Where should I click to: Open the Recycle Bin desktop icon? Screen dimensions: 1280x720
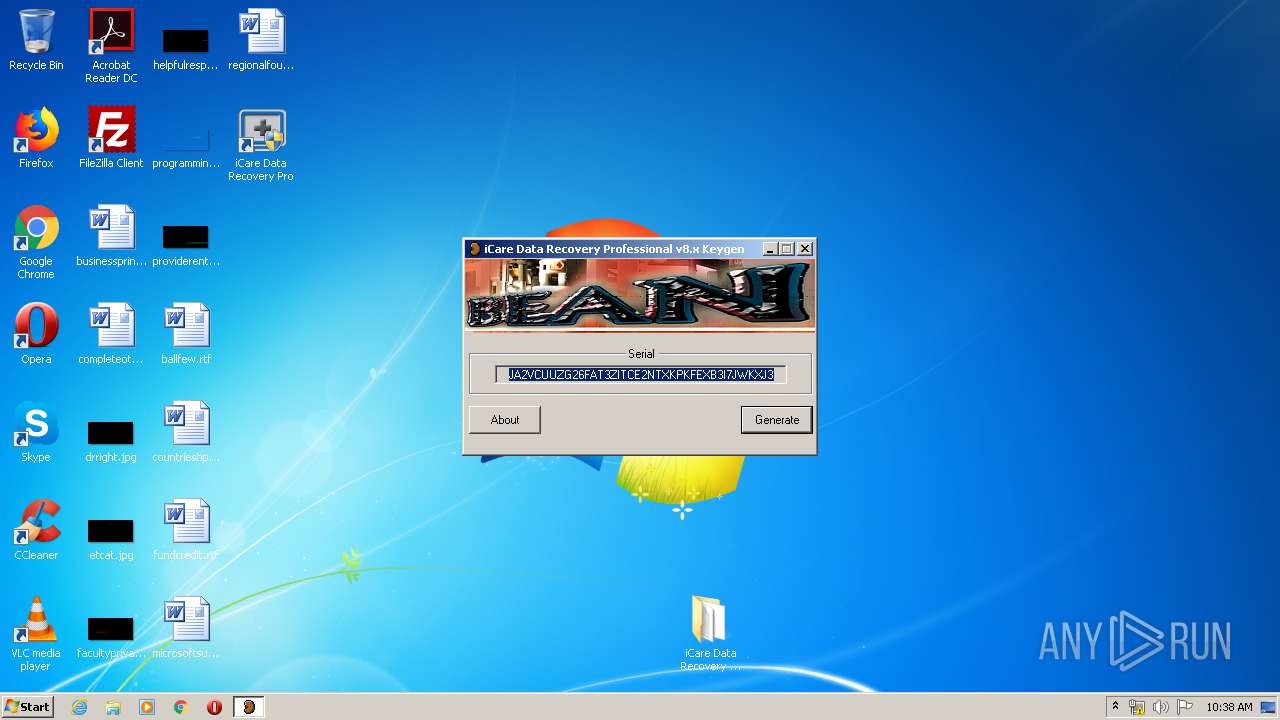36,41
